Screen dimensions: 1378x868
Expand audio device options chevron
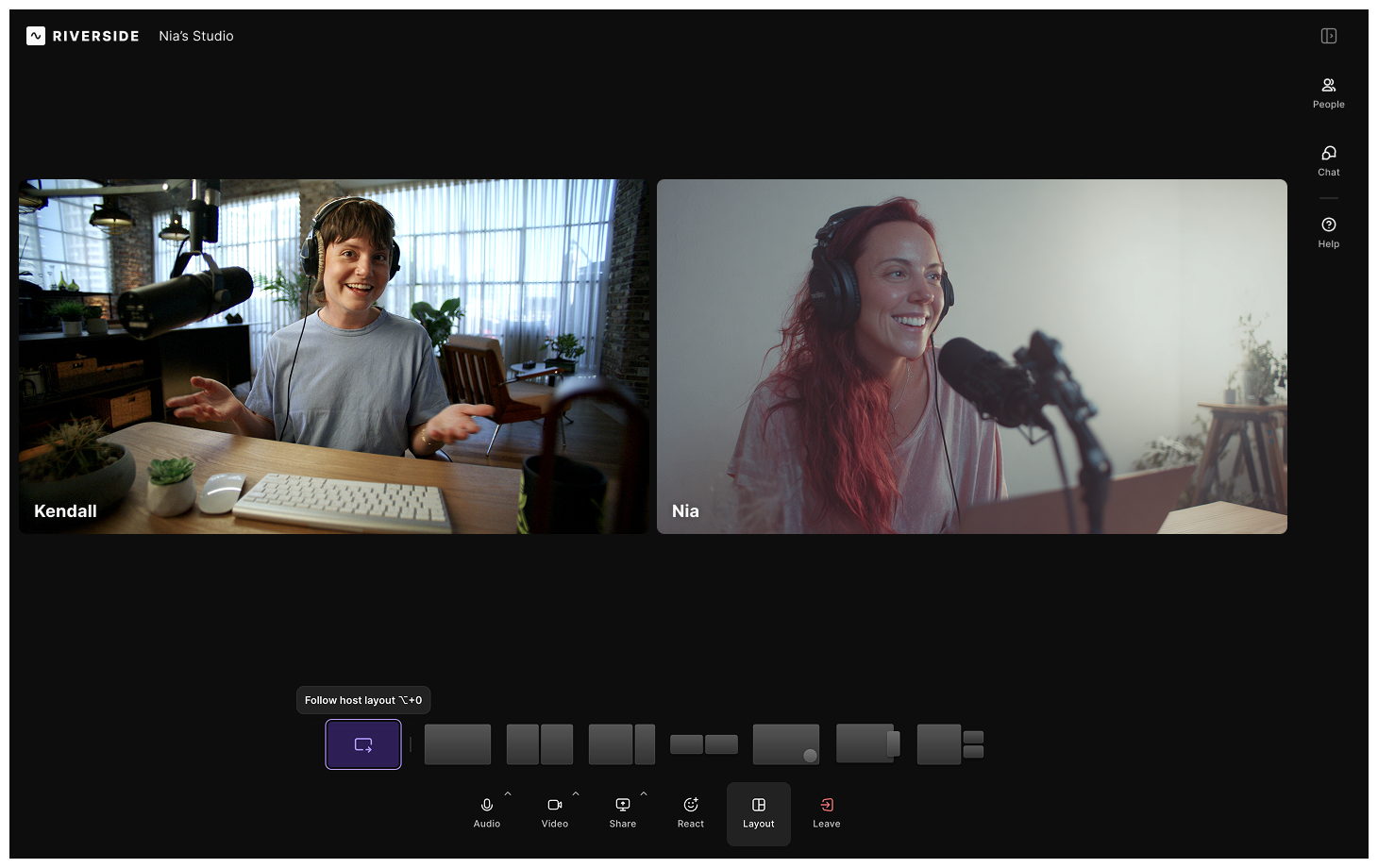coord(508,793)
